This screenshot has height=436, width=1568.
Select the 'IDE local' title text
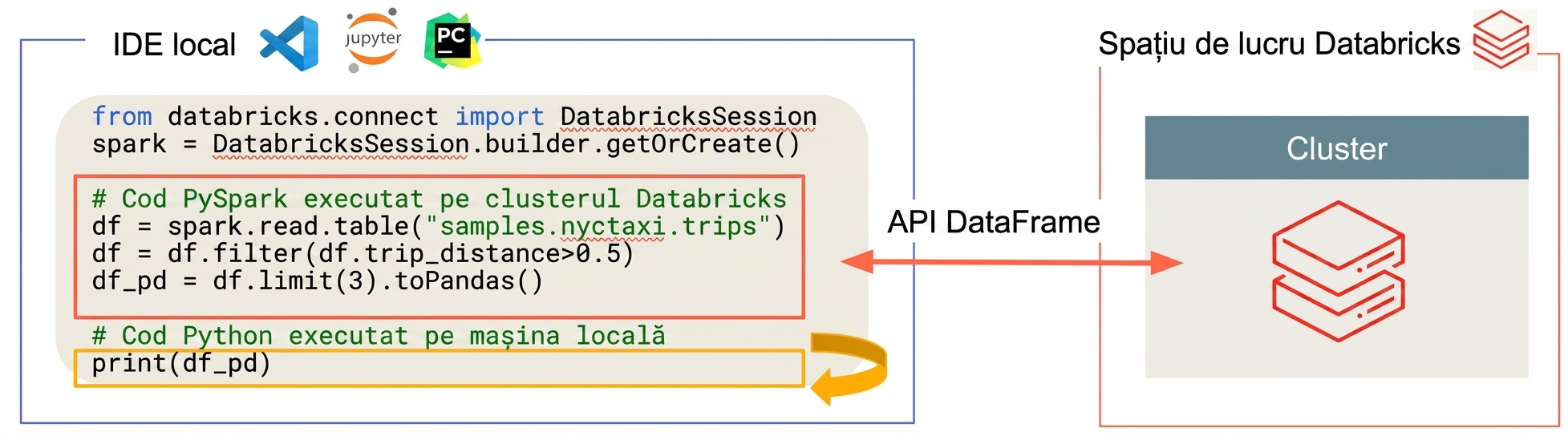pyautogui.click(x=174, y=45)
